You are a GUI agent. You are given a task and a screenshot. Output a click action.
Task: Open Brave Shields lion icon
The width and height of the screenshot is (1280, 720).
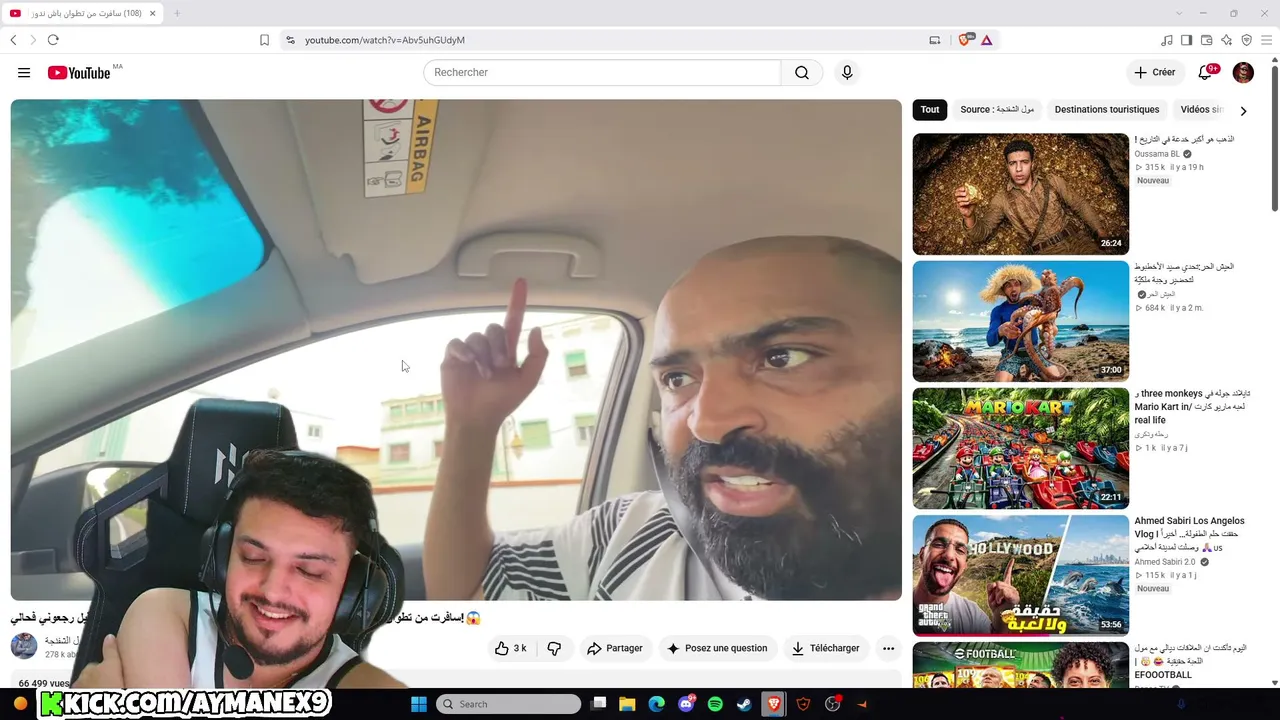[x=965, y=40]
